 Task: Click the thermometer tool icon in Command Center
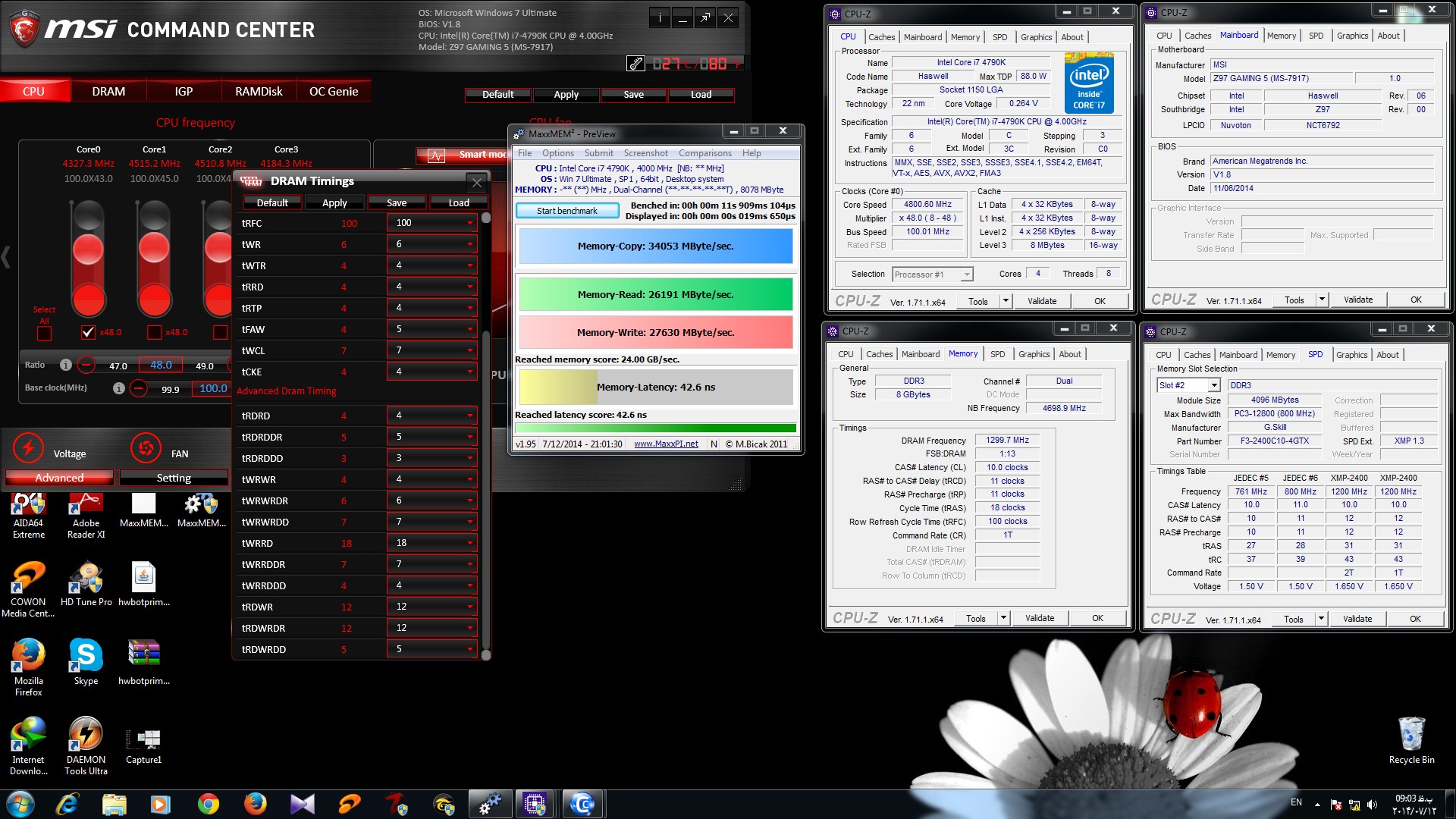635,64
